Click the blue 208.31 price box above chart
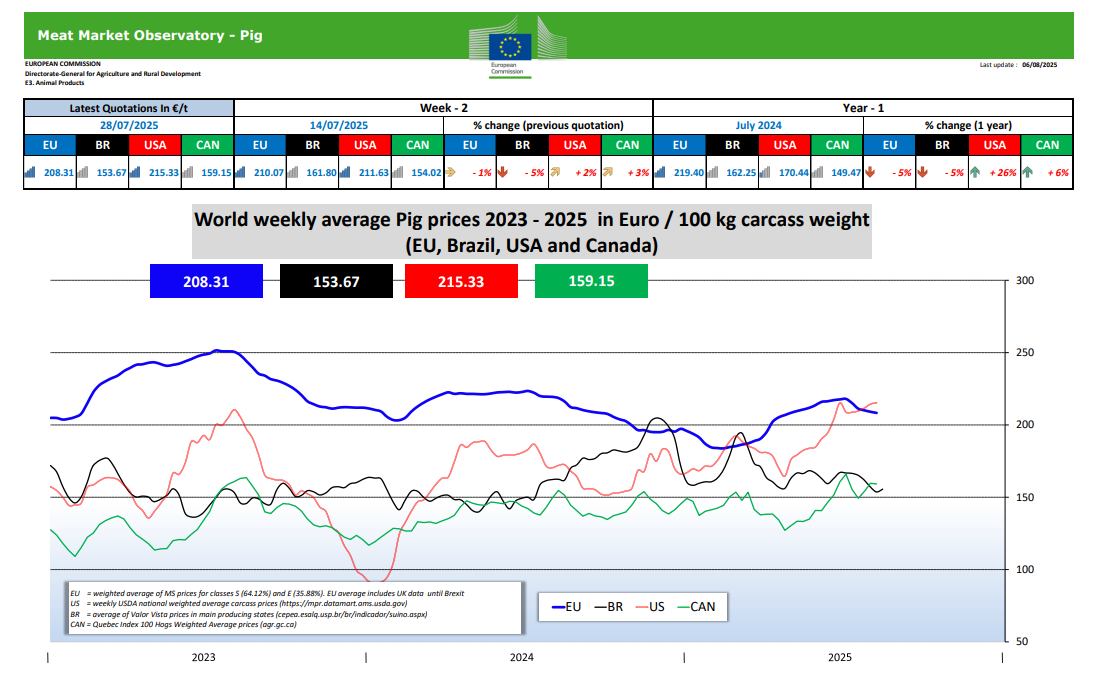This screenshot has width=1100, height=700. tap(206, 282)
